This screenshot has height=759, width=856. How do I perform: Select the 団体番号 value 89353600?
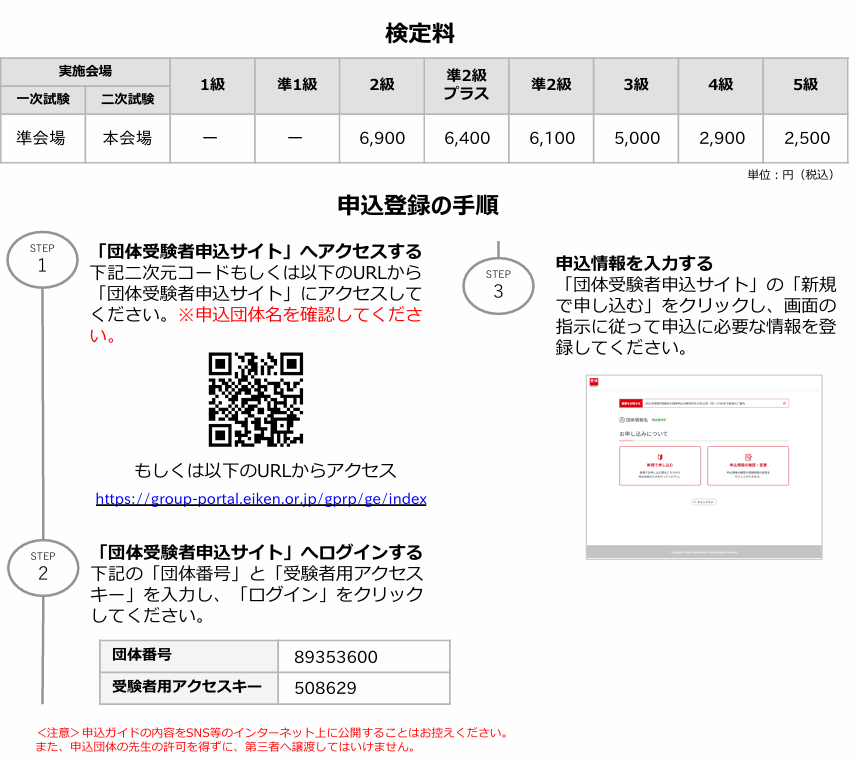[336, 657]
